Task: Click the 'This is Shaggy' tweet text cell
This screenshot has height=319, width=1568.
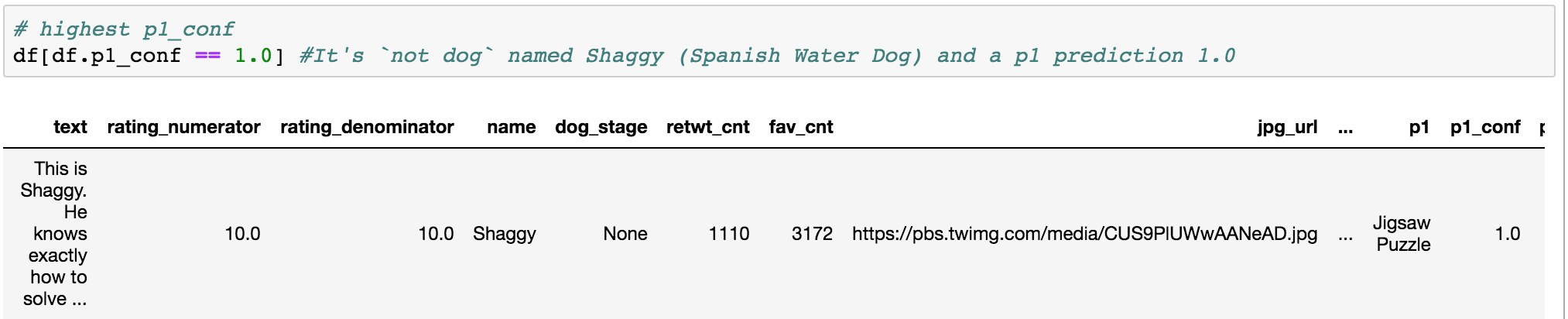Action: (x=54, y=234)
